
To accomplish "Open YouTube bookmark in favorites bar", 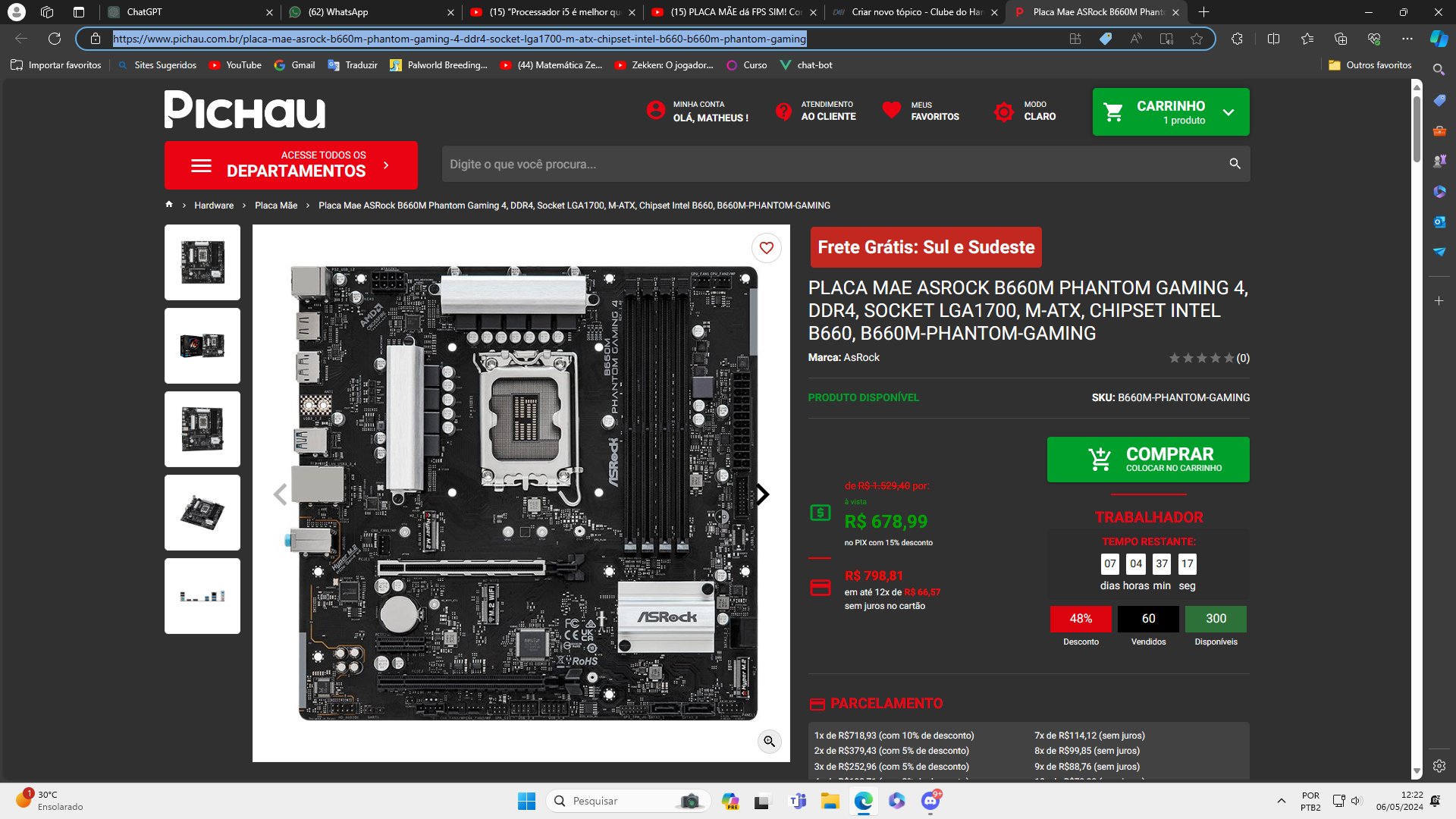I will (x=235, y=65).
